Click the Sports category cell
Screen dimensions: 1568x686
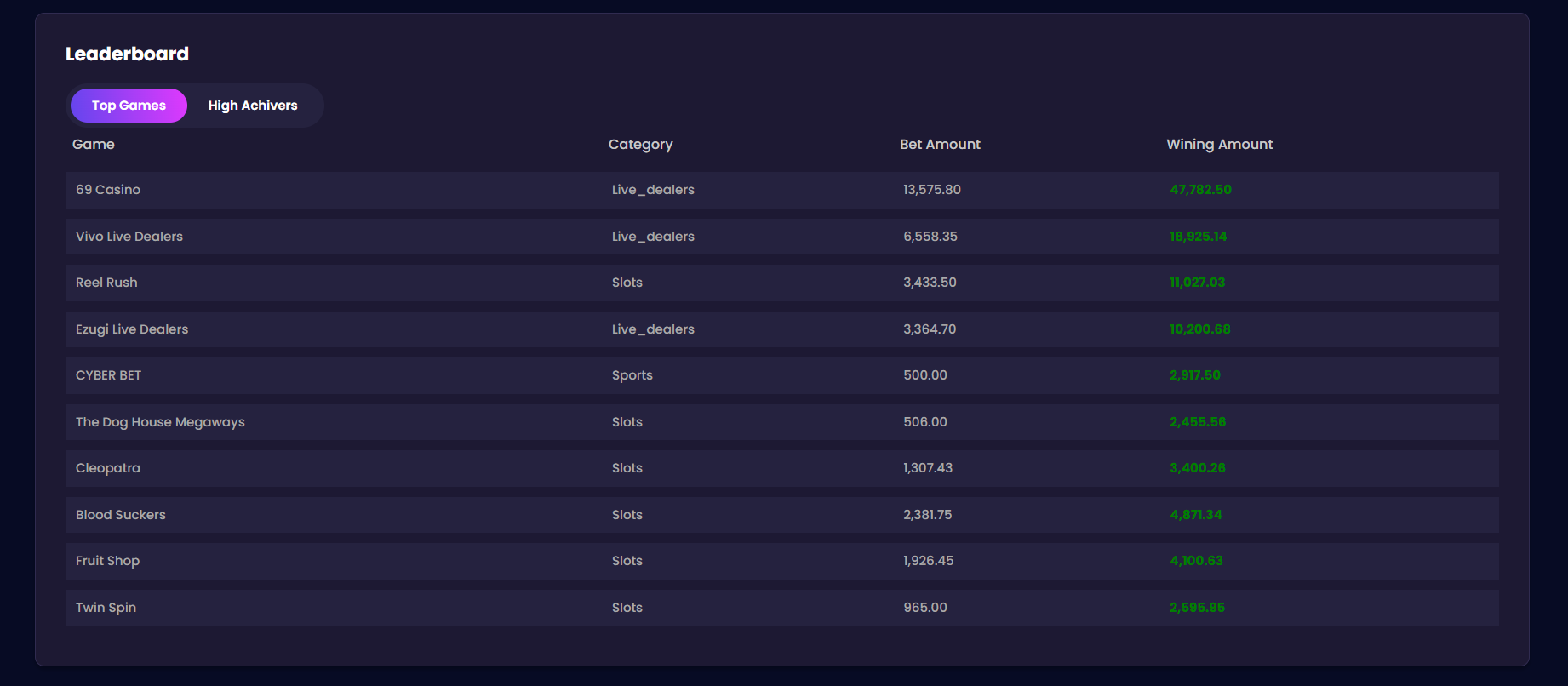632,375
